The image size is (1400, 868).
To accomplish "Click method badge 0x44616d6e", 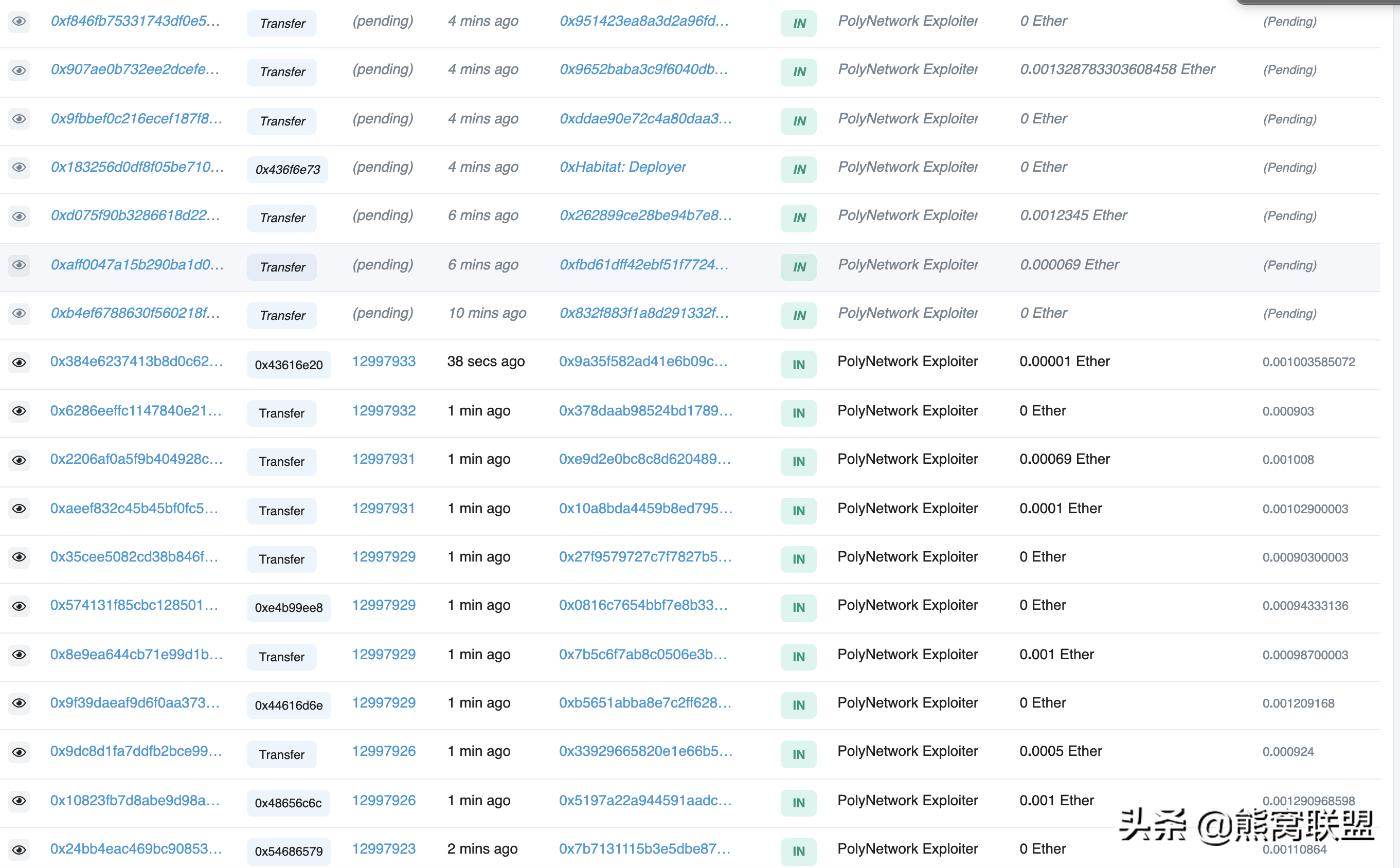I will point(289,705).
